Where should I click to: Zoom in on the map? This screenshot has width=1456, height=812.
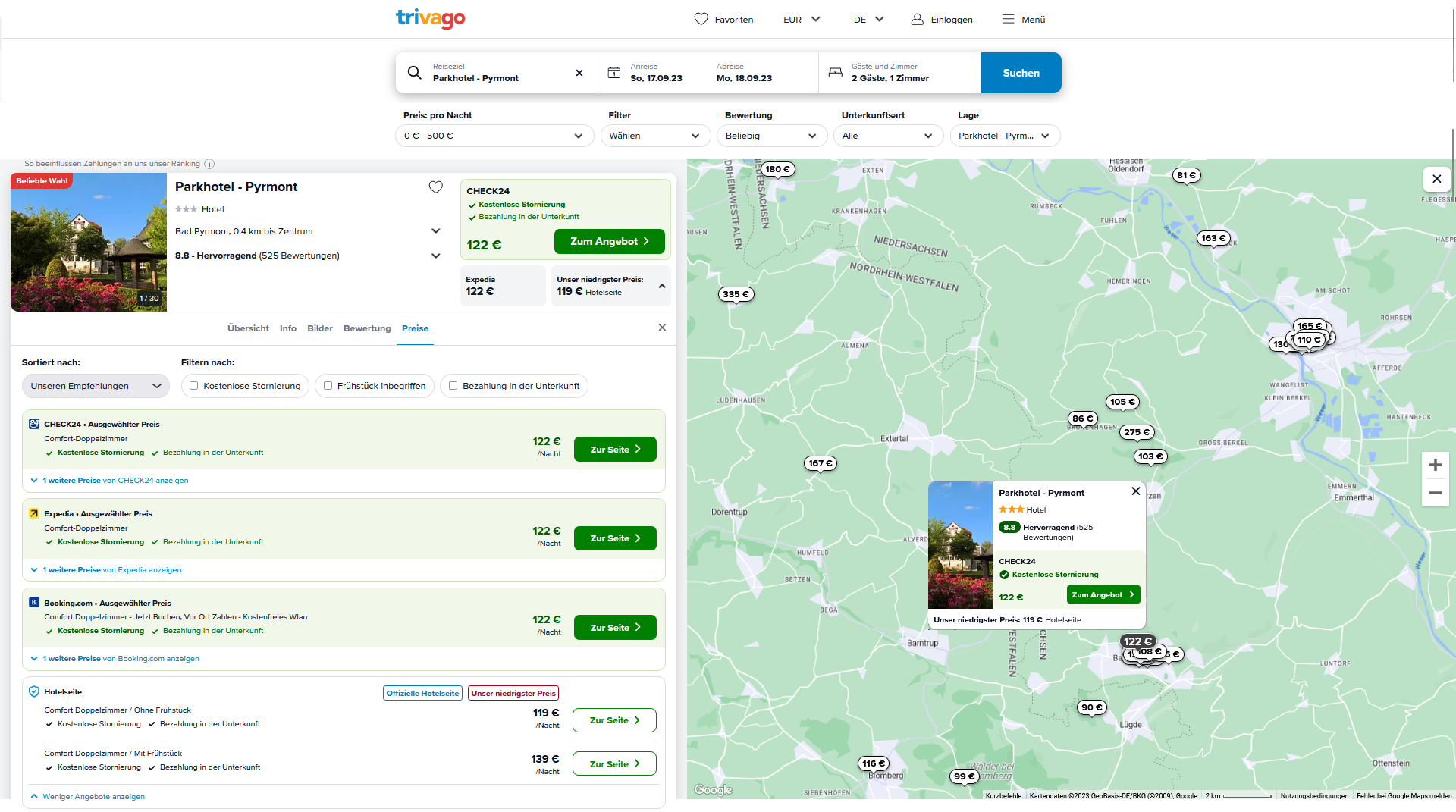[1435, 465]
